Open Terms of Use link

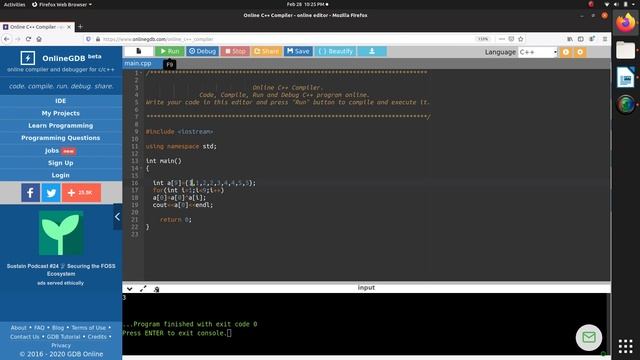point(89,328)
